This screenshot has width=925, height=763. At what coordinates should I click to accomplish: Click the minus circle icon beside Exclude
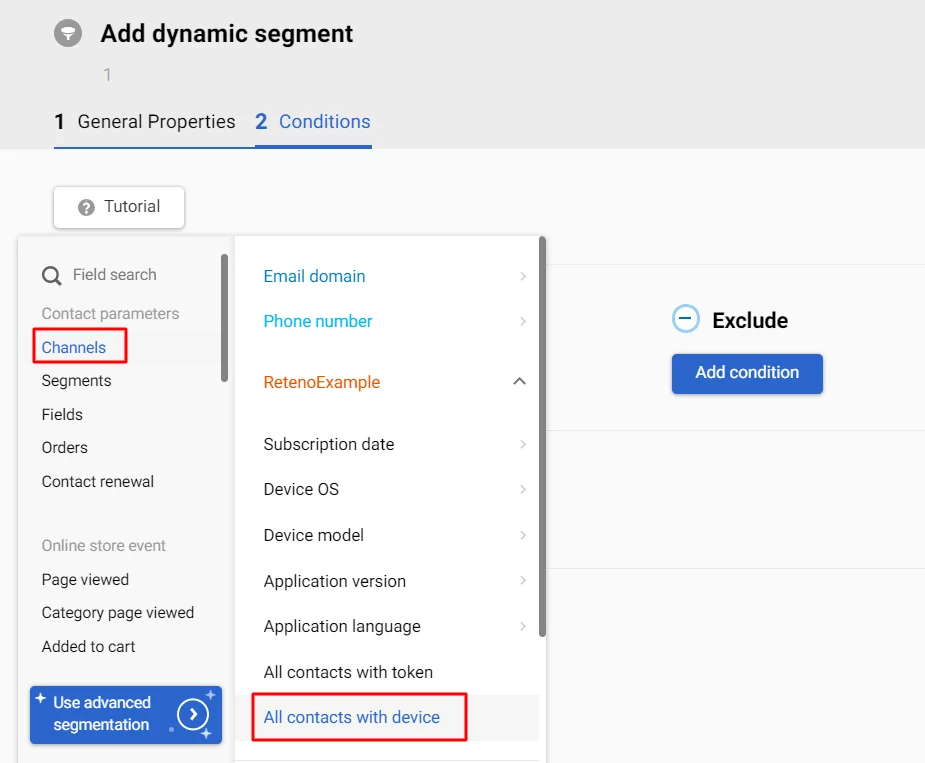(x=685, y=320)
